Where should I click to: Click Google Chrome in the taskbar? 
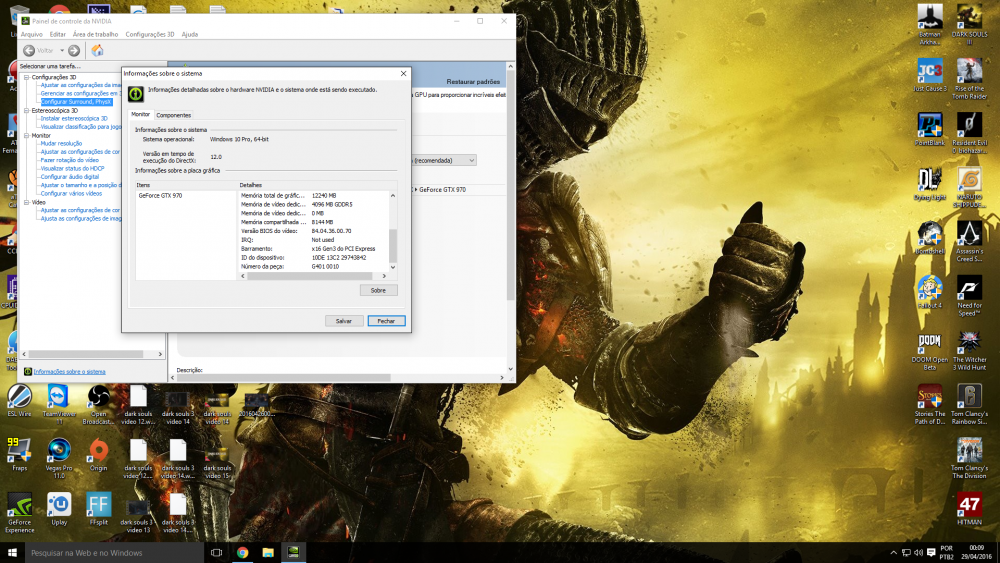[x=242, y=552]
